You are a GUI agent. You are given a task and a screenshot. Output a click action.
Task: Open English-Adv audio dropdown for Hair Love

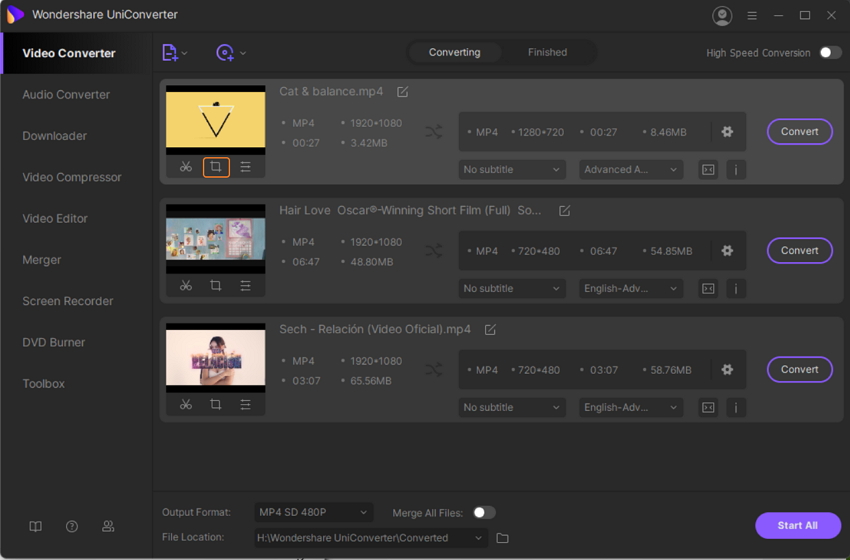pos(630,288)
